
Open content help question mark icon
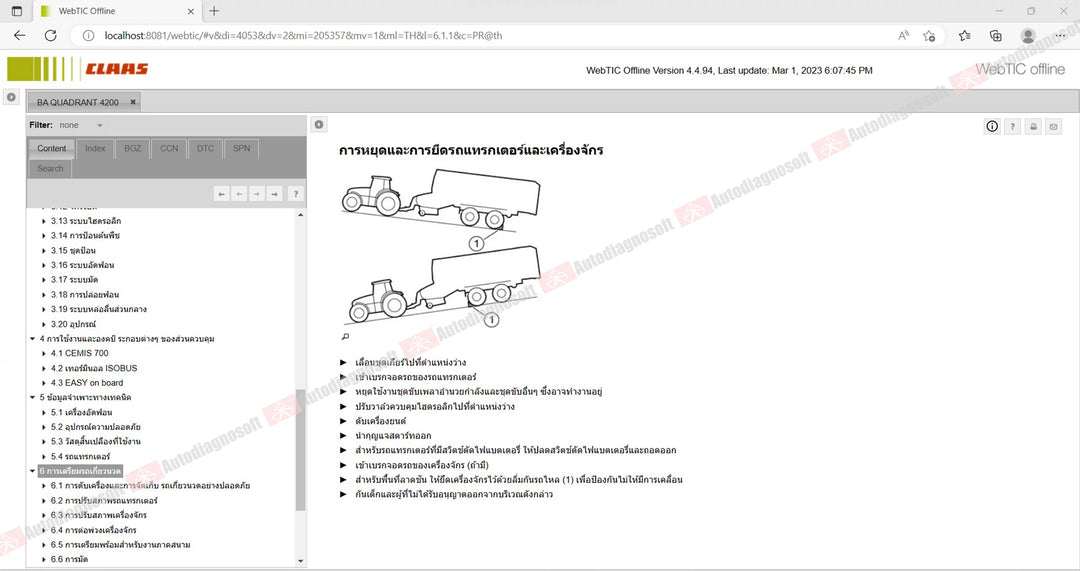click(1012, 126)
